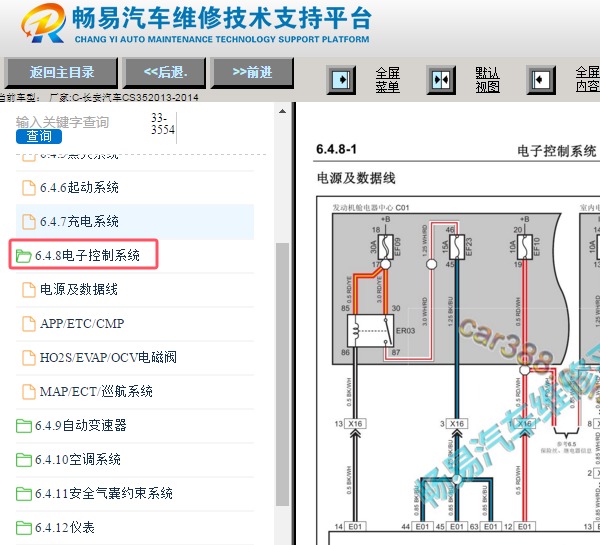The height and width of the screenshot is (545, 600).
Task: Click the sidebar scroll up arrow
Action: [282, 111]
